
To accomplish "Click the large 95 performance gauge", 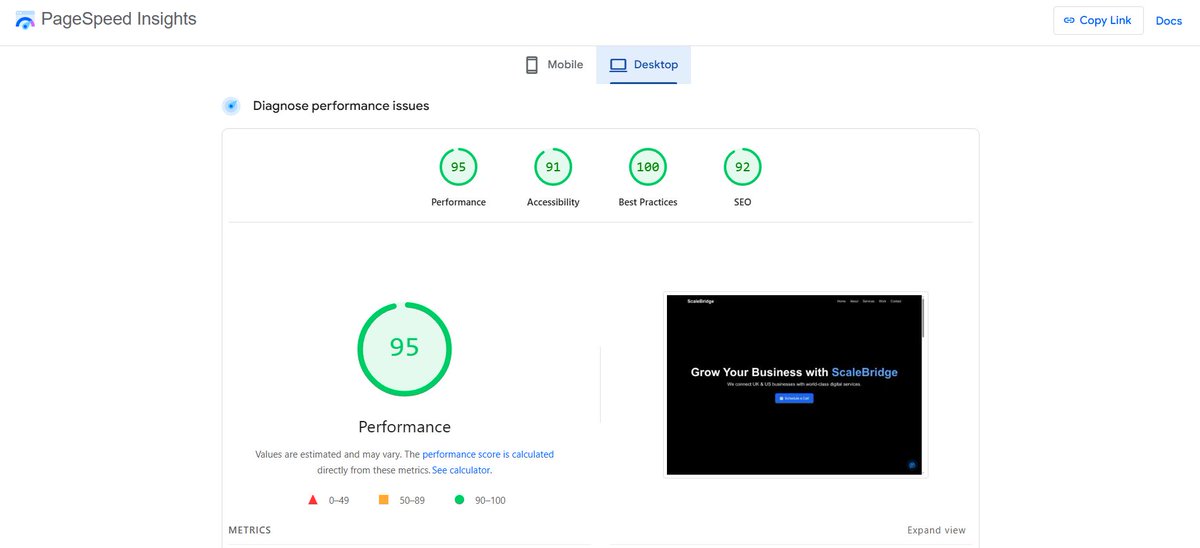I will (x=404, y=348).
